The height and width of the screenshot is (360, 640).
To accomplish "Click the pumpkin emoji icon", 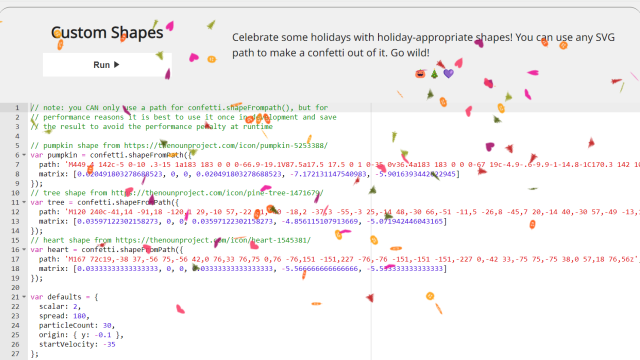I will pyautogui.click(x=420, y=74).
